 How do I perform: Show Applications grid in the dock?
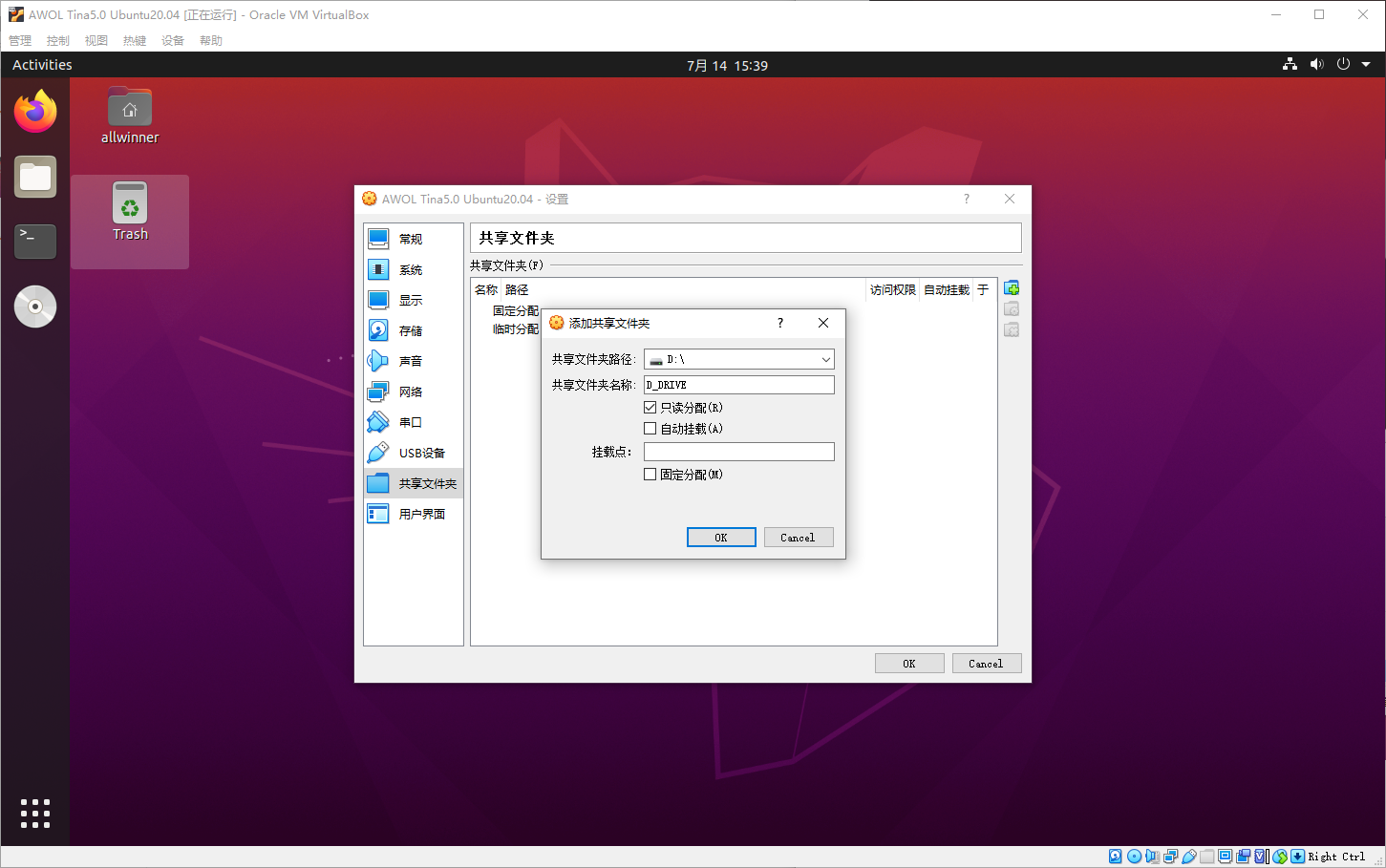tap(35, 813)
